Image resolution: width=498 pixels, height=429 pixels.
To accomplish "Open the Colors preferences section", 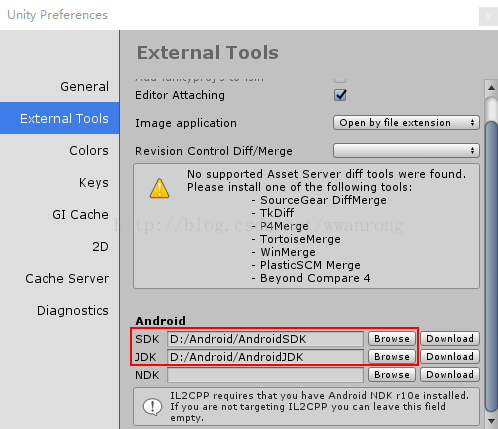I will [x=89, y=150].
